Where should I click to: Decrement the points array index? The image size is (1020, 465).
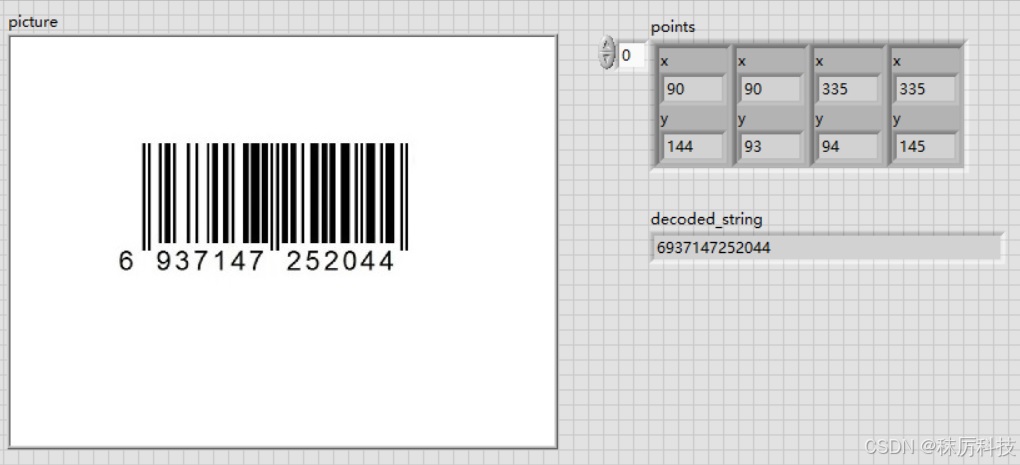pos(607,60)
